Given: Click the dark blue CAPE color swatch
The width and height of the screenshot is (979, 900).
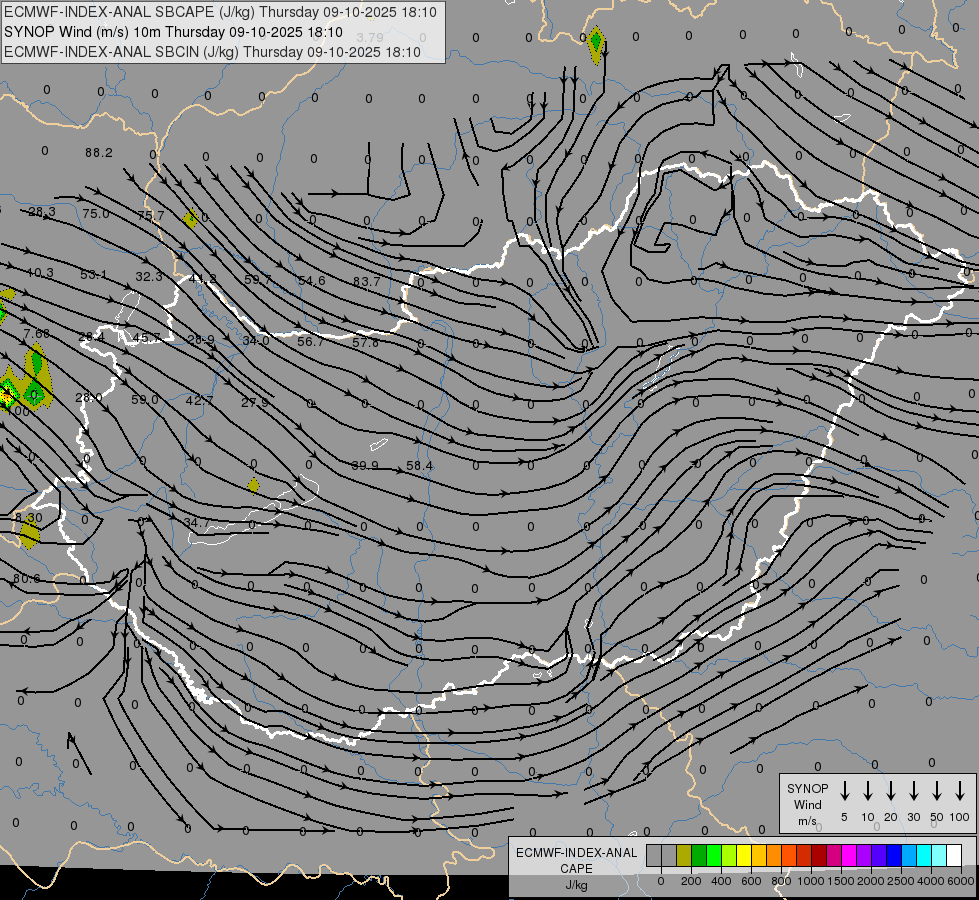Looking at the screenshot, I should (894, 855).
